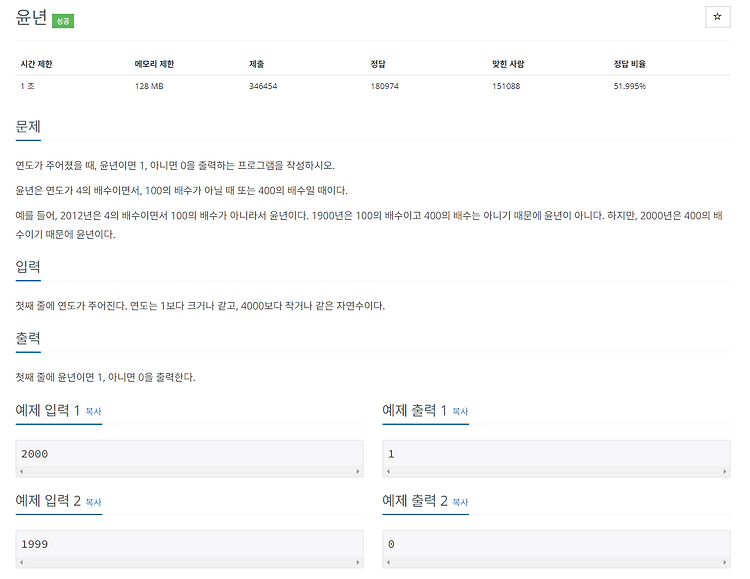Click the 입력 section heading
Screen dimensions: 750x579
pyautogui.click(x=28, y=267)
